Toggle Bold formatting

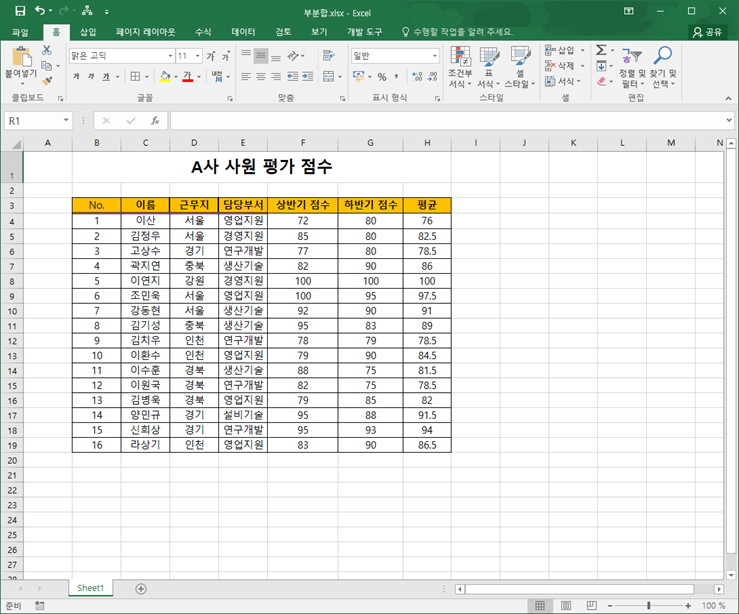pyautogui.click(x=76, y=76)
